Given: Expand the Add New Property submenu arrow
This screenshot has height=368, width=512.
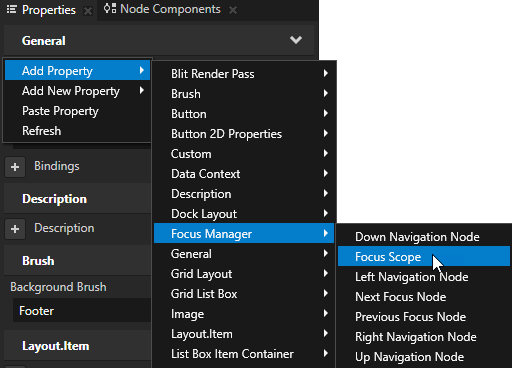Looking at the screenshot, I should pos(142,90).
